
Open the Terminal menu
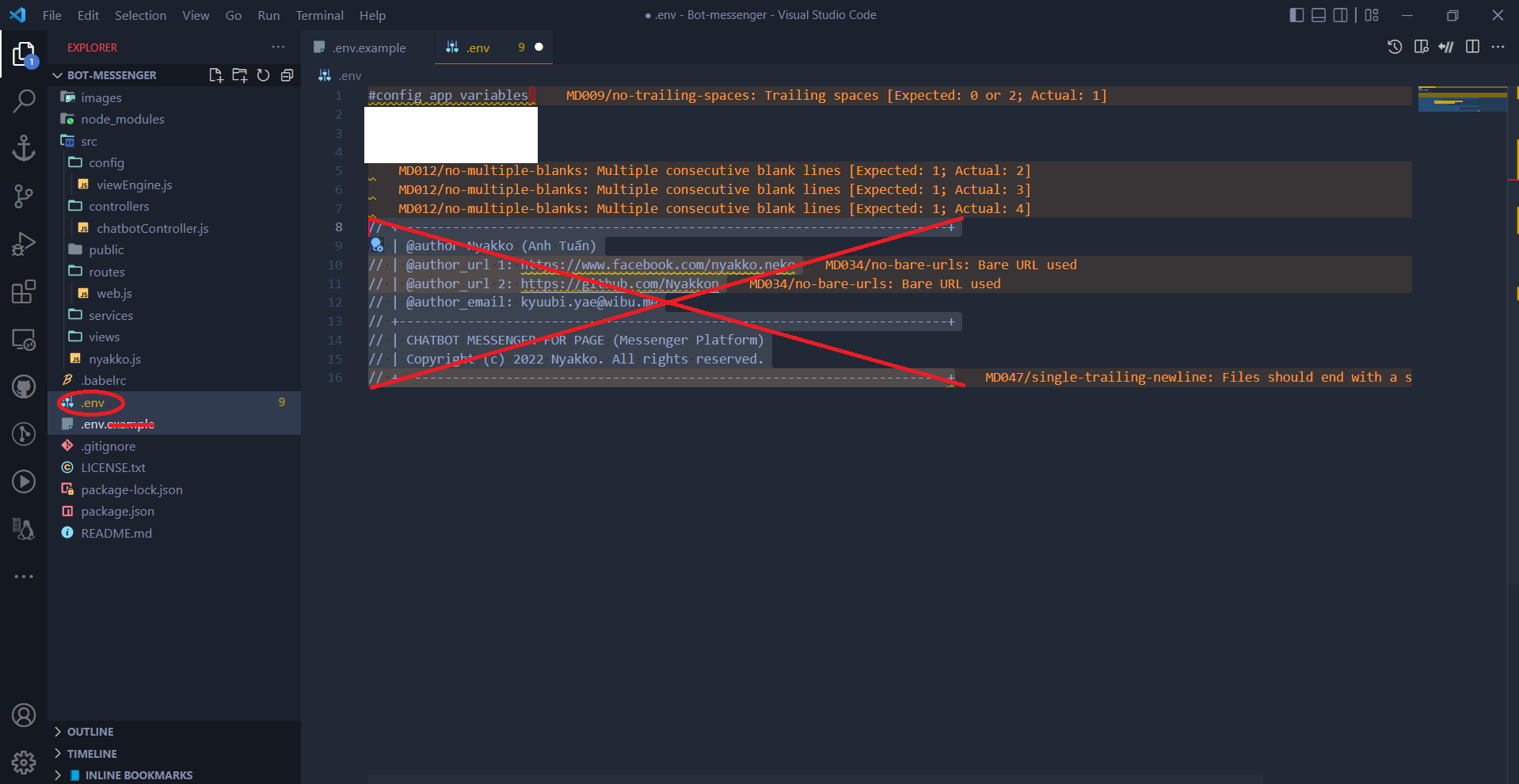tap(320, 15)
